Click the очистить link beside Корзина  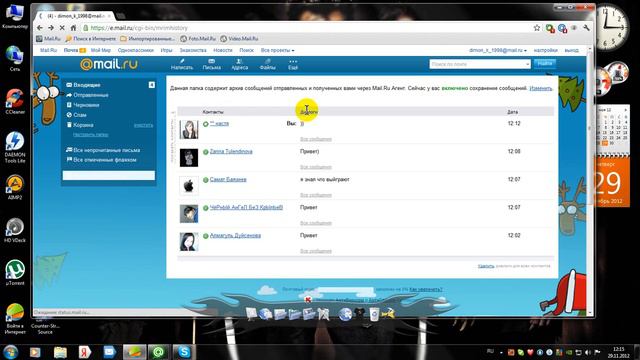[x=143, y=125]
